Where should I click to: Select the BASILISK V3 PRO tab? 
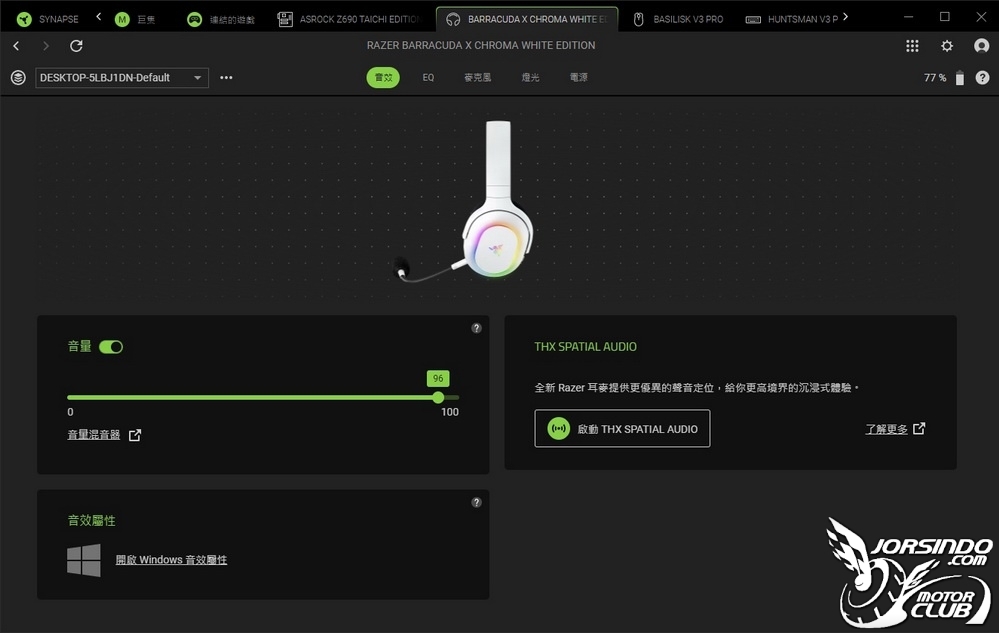coord(678,19)
